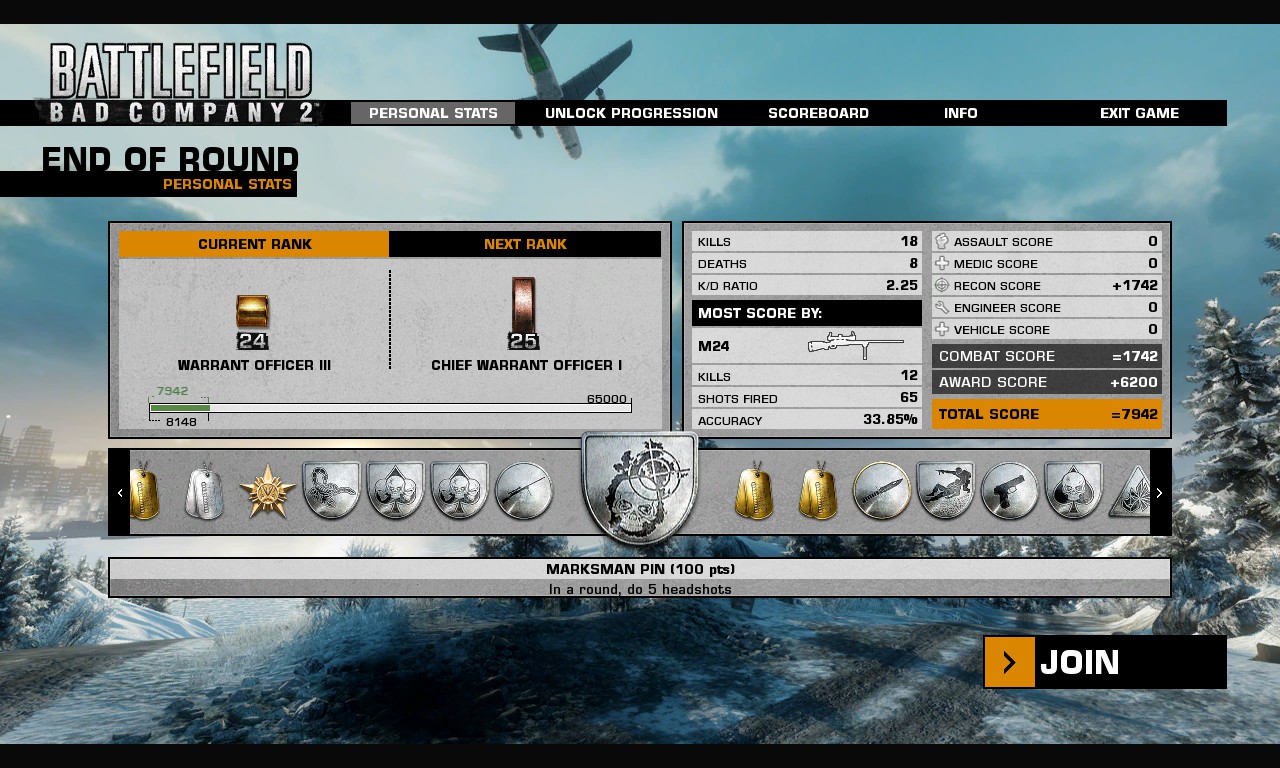View the Scoreboard tab
Image resolution: width=1280 pixels, height=768 pixels.
tap(818, 113)
